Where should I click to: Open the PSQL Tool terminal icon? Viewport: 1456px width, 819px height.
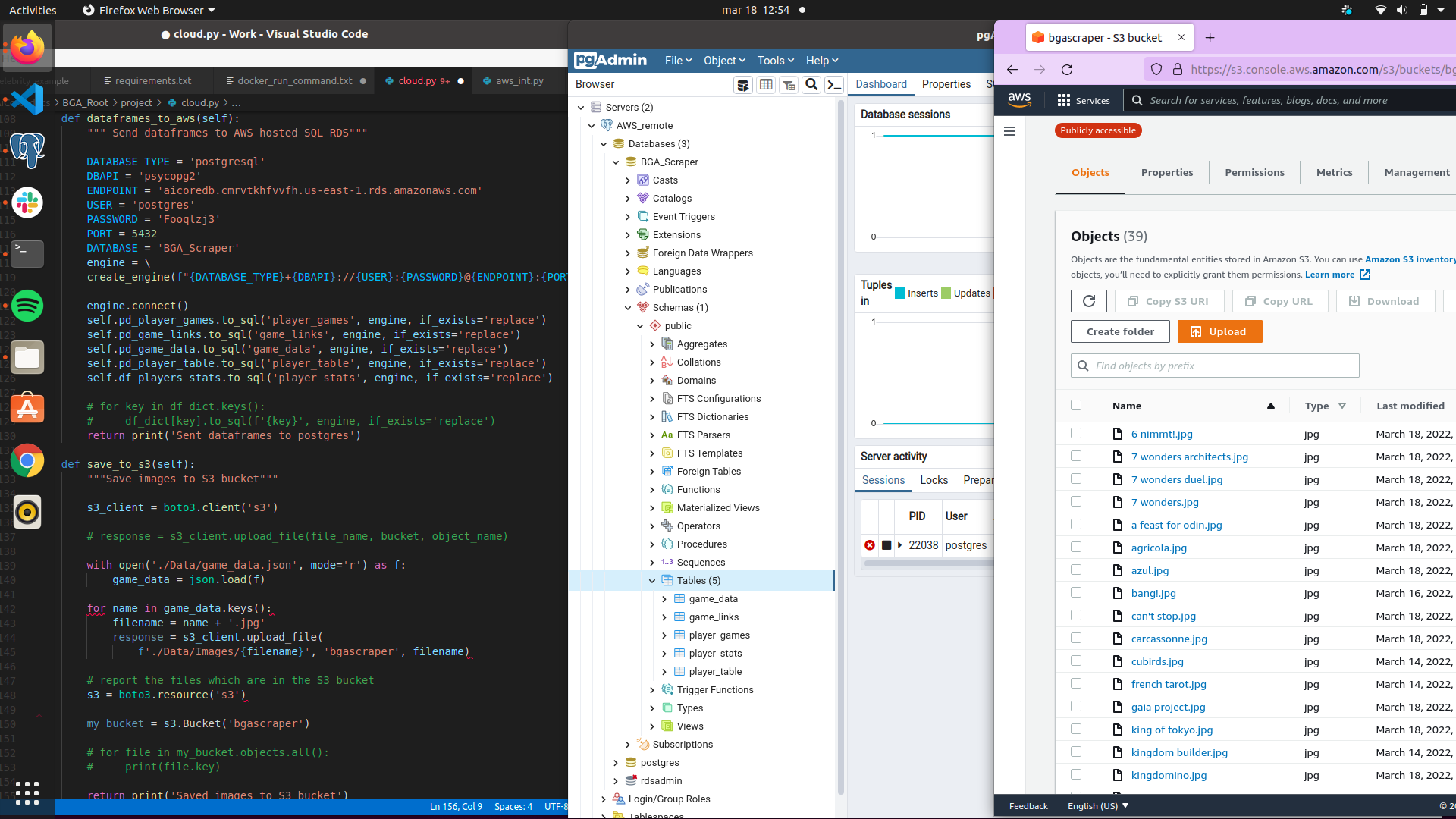[834, 85]
